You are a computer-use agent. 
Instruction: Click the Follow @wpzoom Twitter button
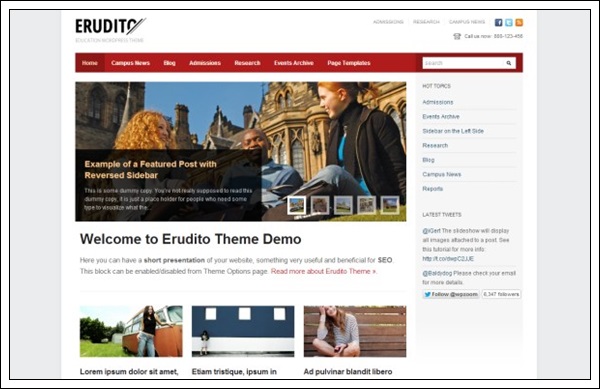click(x=451, y=294)
